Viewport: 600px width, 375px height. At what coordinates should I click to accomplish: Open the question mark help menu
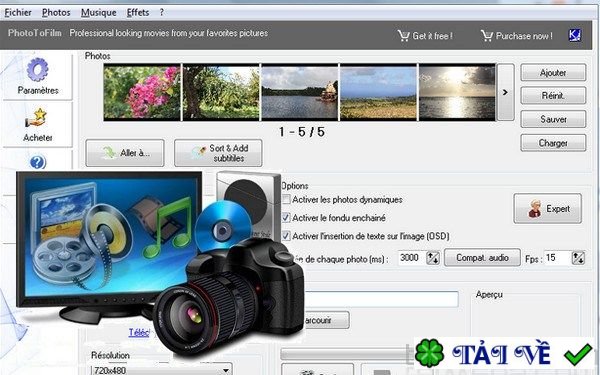[x=161, y=13]
